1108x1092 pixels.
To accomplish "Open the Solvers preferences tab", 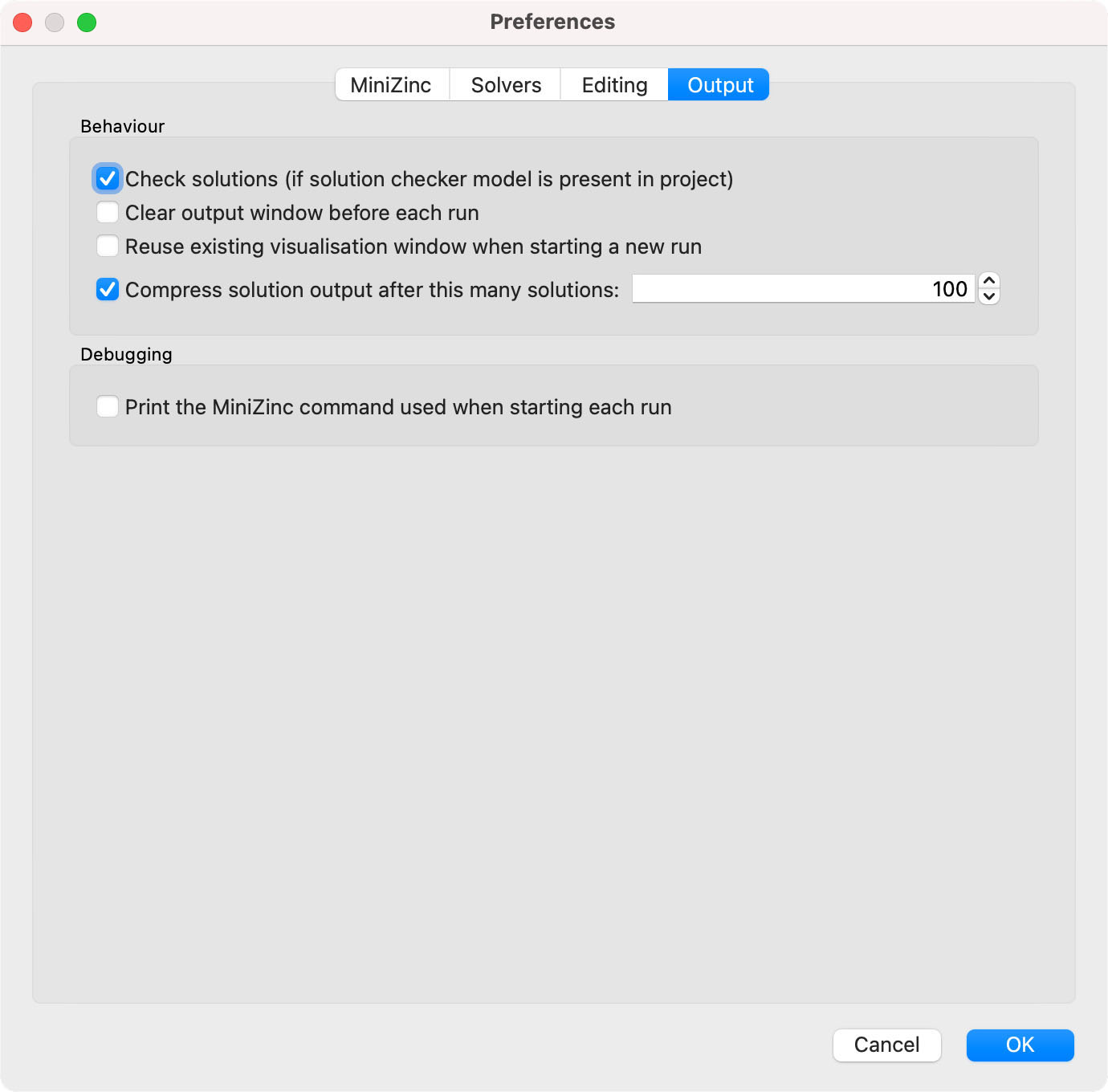I will tap(506, 85).
